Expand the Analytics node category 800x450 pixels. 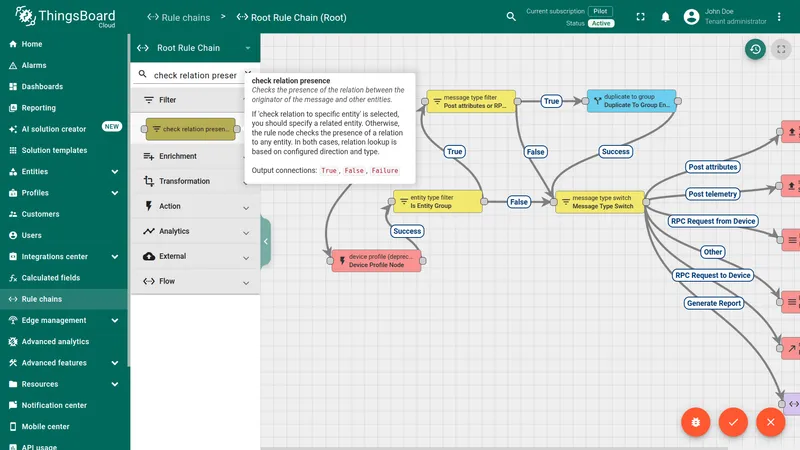[195, 231]
